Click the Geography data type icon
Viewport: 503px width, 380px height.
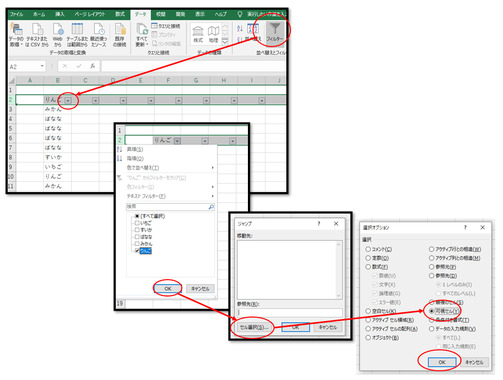coord(213,31)
